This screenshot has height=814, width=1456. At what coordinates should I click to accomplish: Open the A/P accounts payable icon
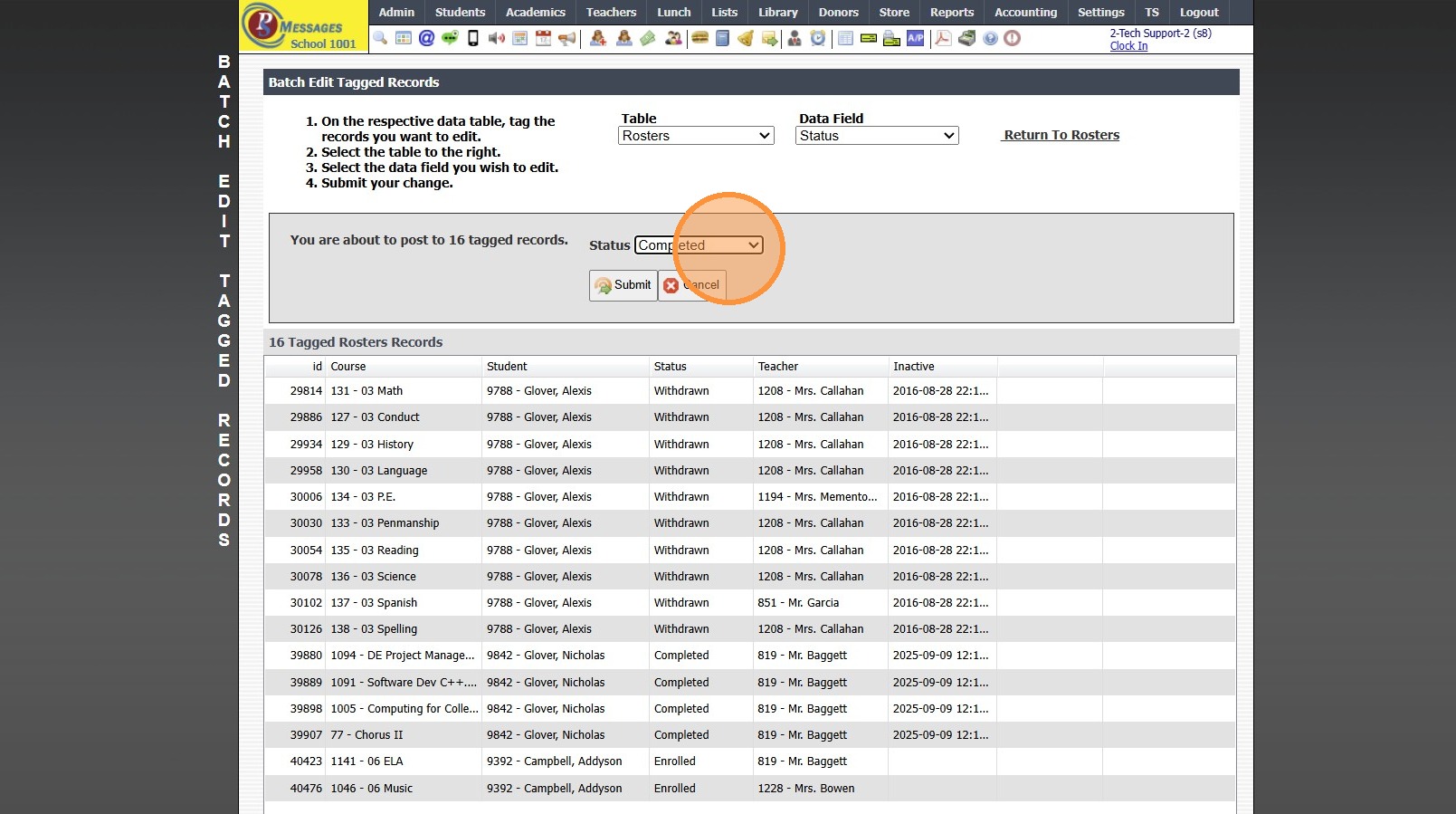point(916,38)
